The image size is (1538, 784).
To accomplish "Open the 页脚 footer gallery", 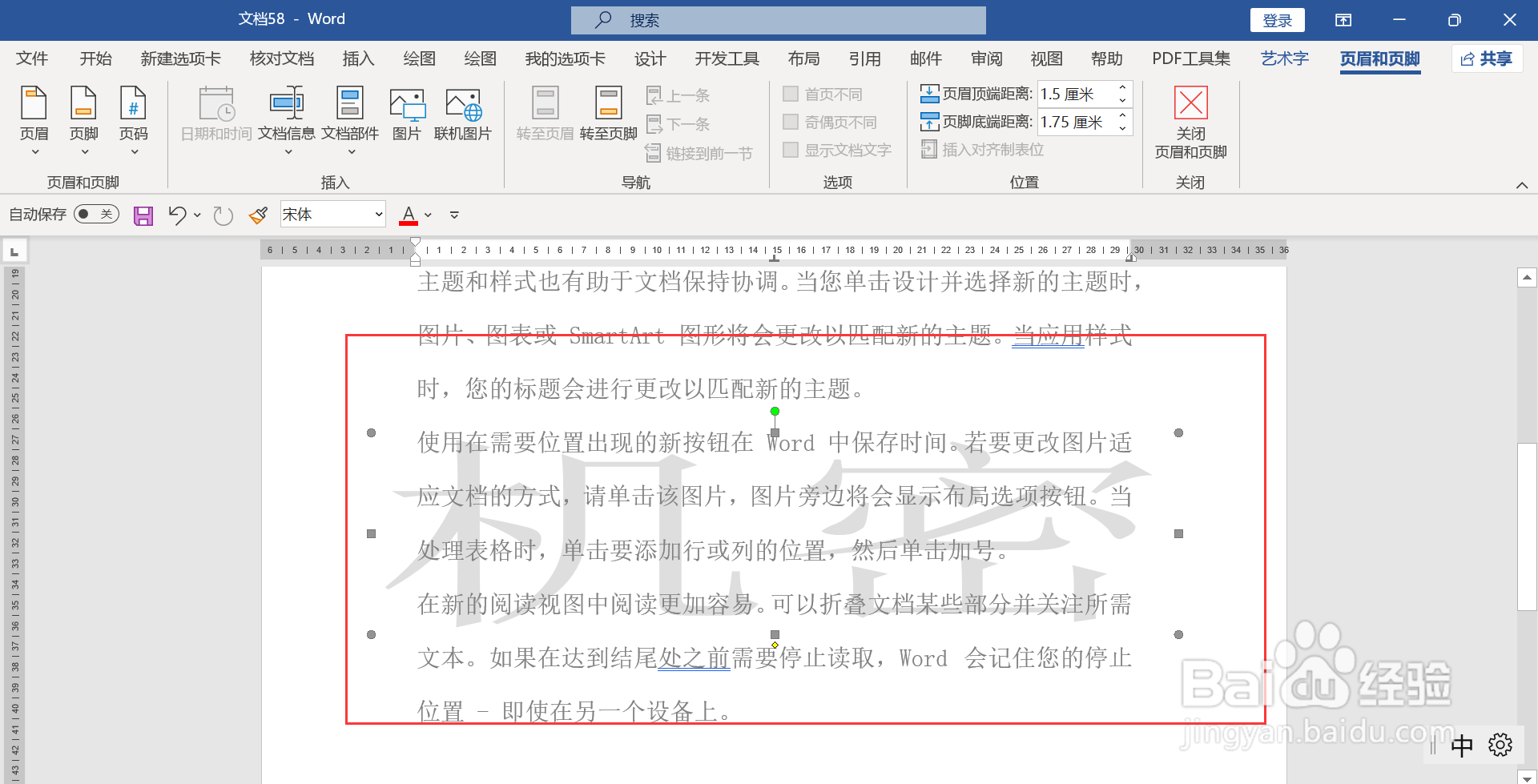I will click(83, 120).
